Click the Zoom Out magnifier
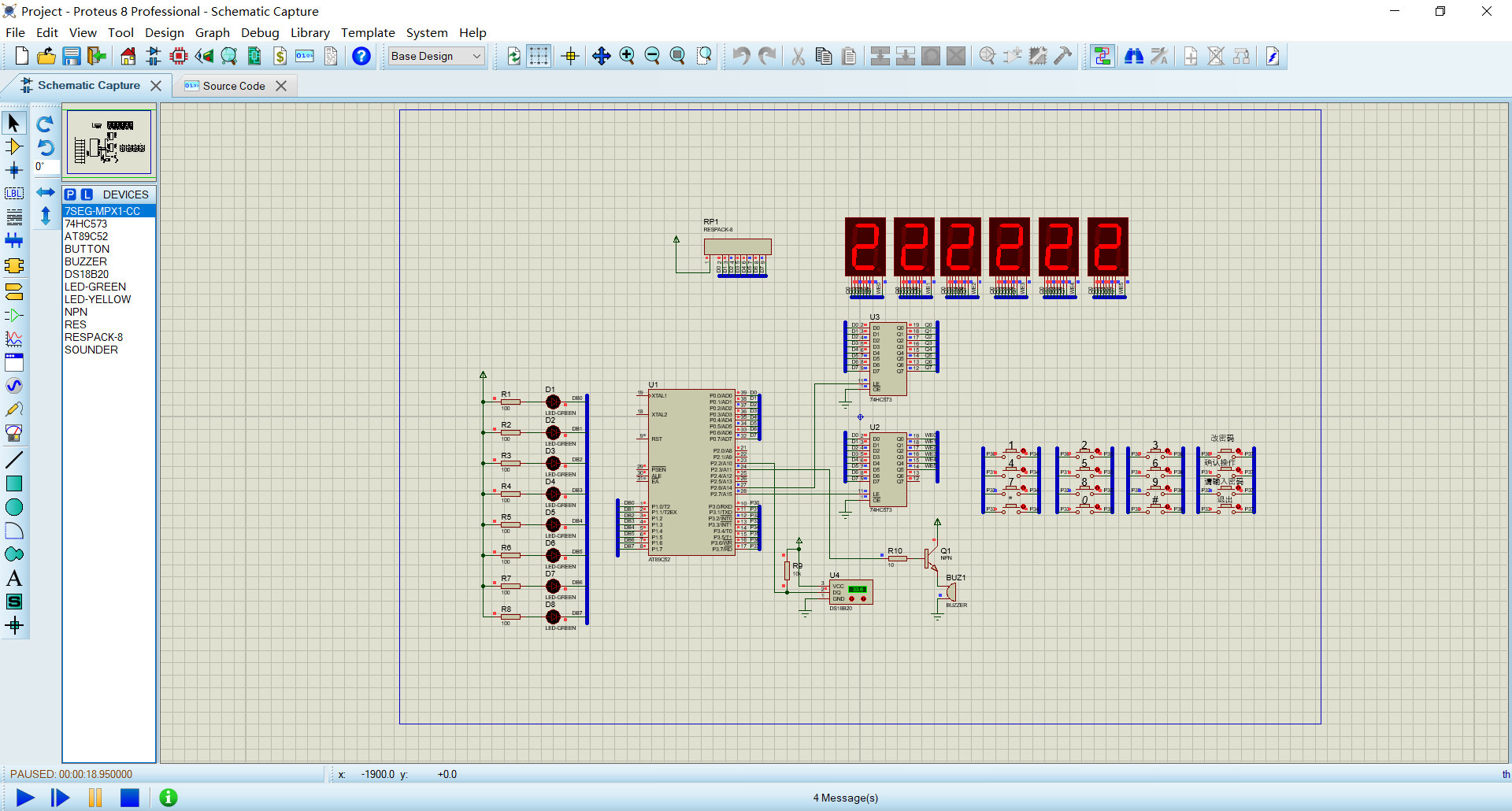The width and height of the screenshot is (1512, 811). [652, 56]
